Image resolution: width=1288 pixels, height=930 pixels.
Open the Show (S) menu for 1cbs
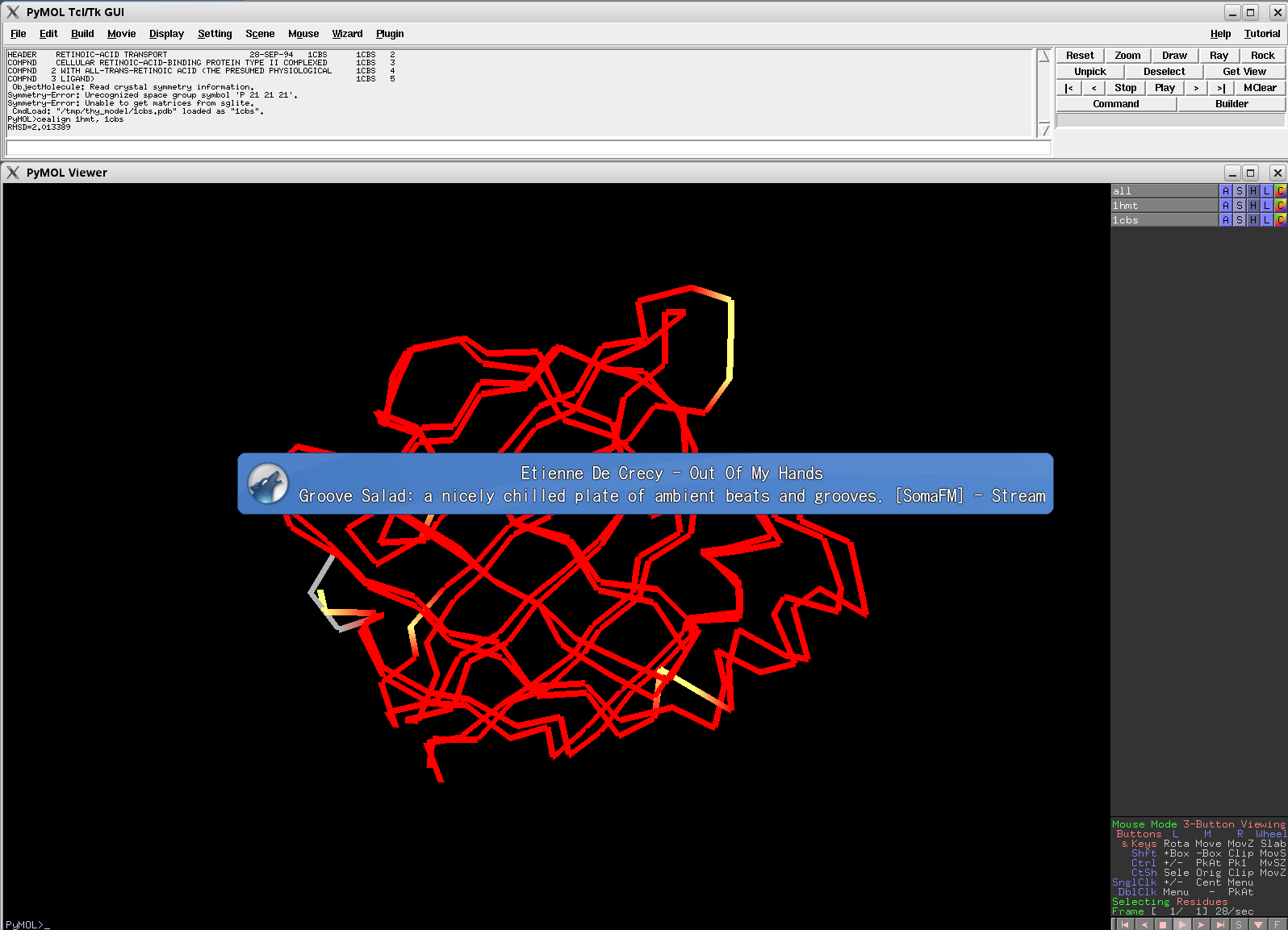coord(1240,220)
